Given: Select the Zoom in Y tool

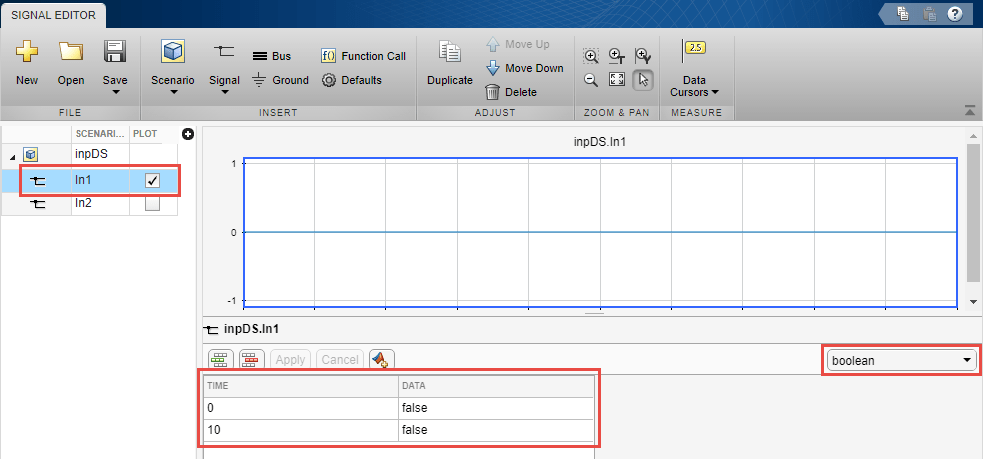Looking at the screenshot, I should click(x=643, y=56).
